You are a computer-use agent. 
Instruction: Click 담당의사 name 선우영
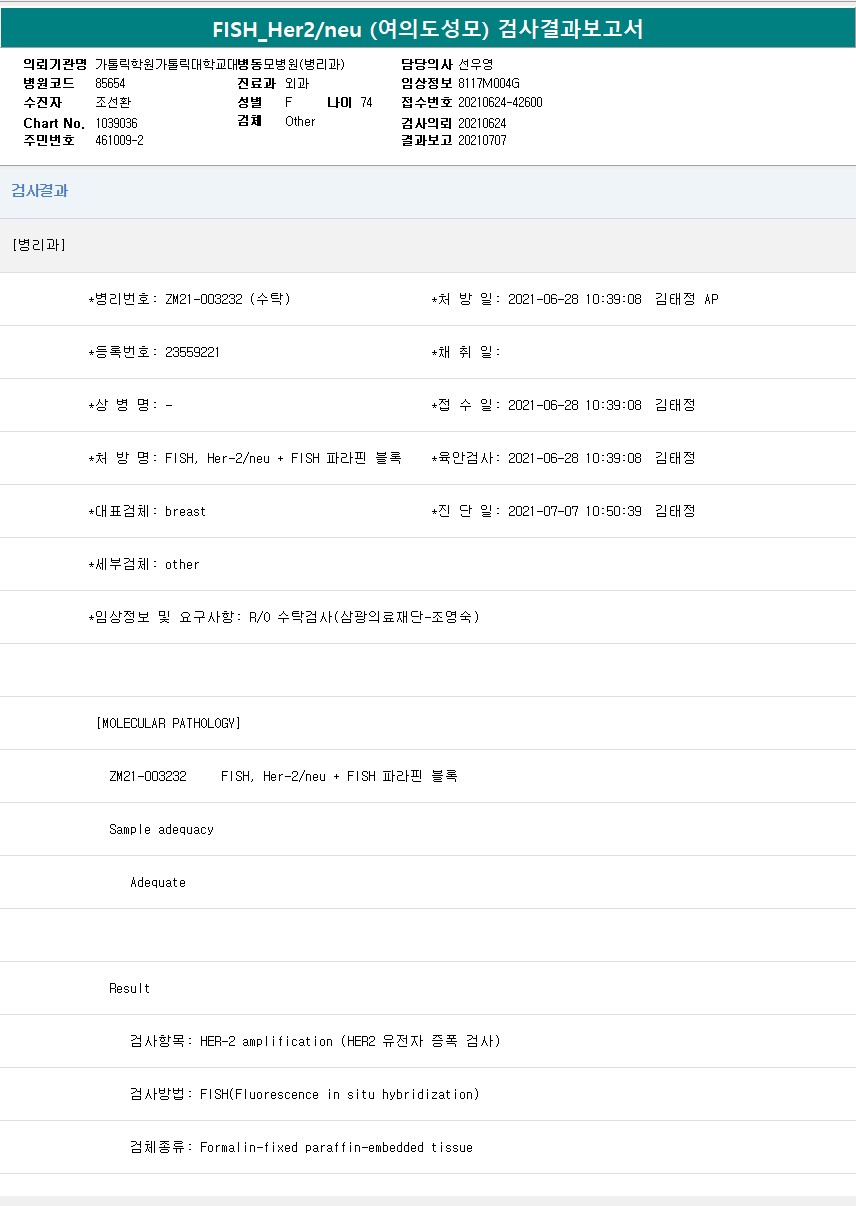pos(476,64)
